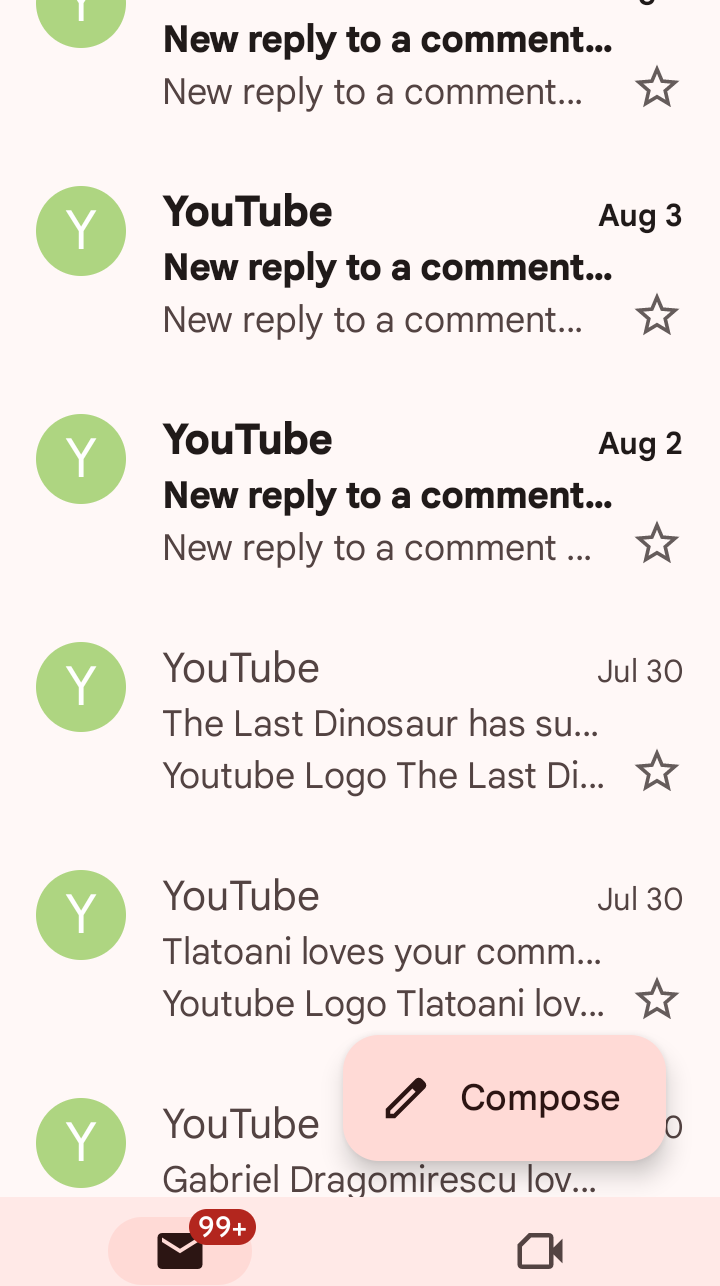720x1286 pixels.
Task: Star The Last Dinosaur email
Action: [x=657, y=773]
